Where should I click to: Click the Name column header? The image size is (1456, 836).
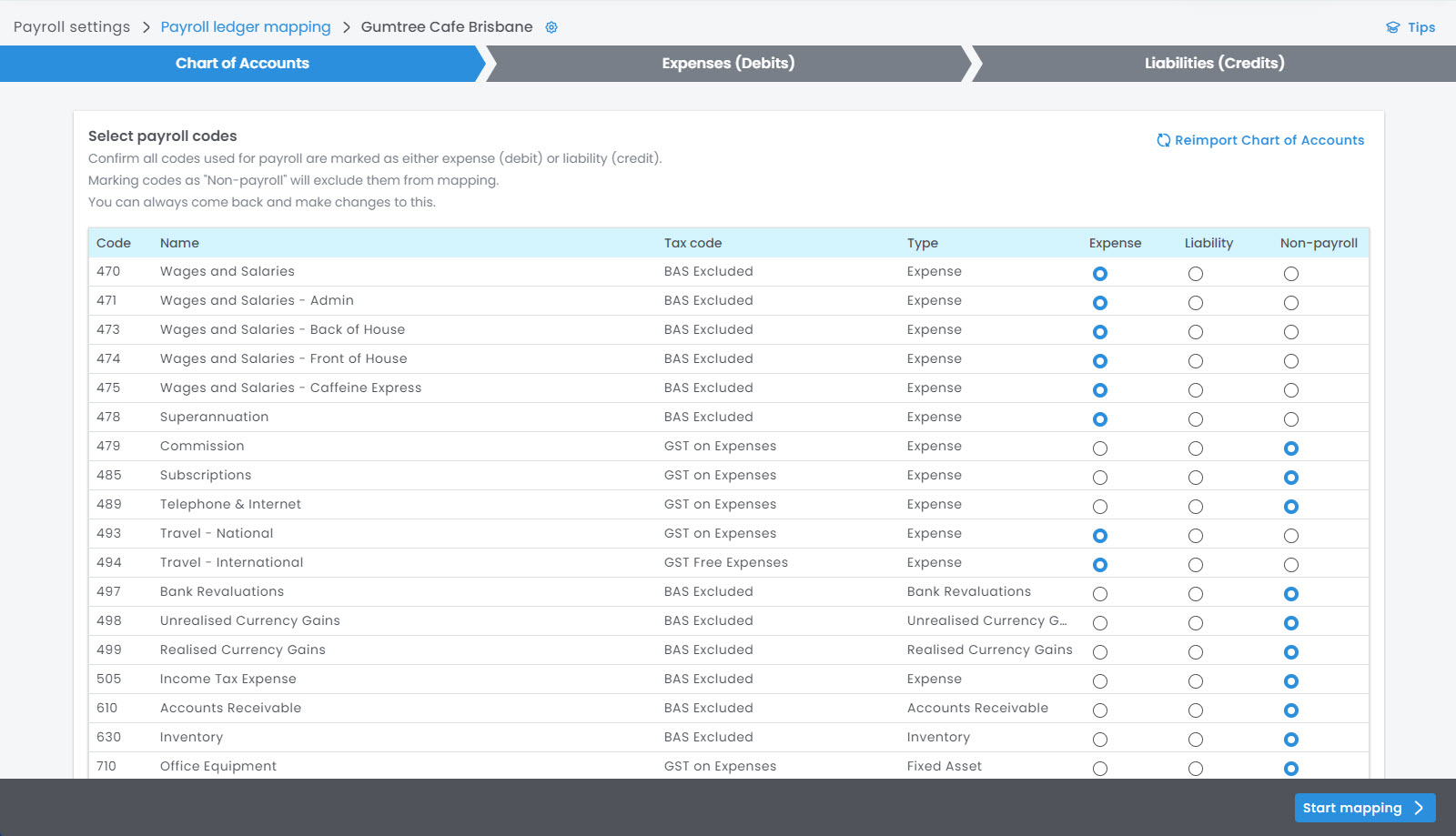tap(179, 243)
